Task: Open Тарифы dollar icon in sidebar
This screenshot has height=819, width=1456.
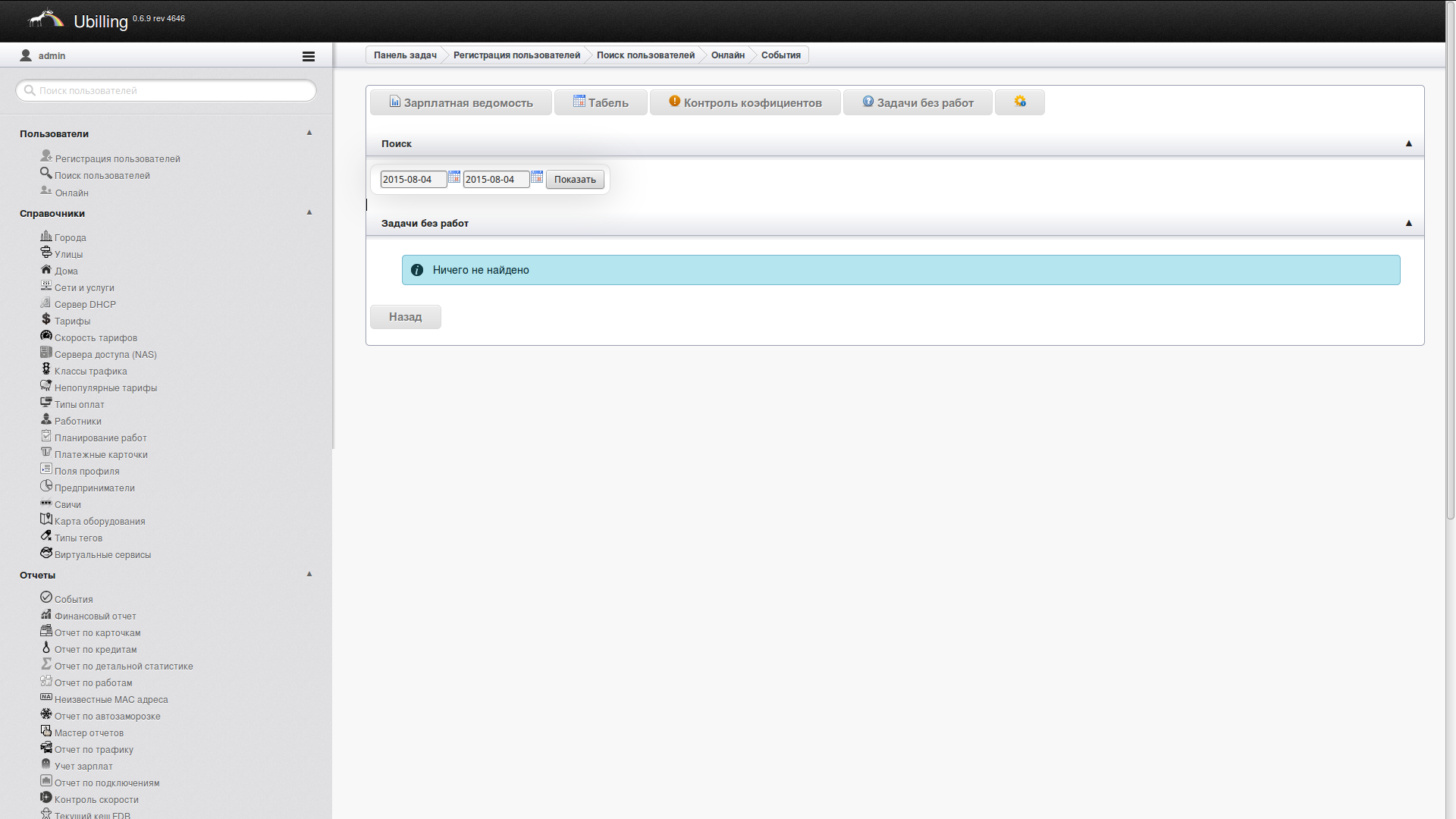Action: pos(46,319)
